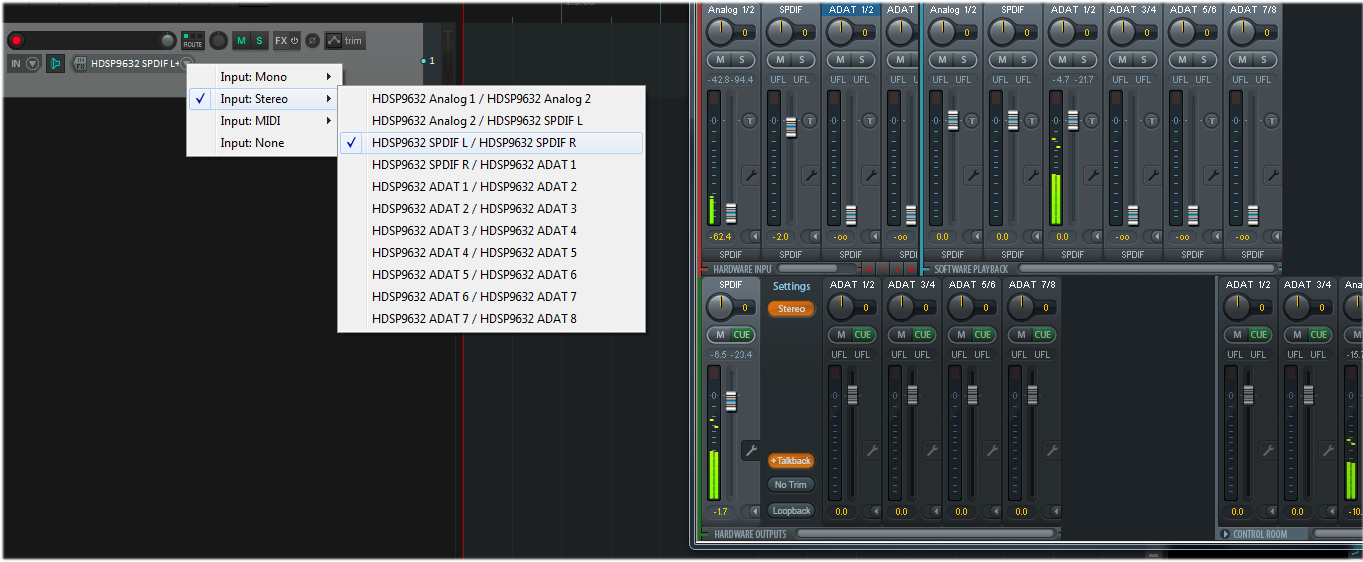Screen dimensions: 1363x562
Task: Mute Hardware Inputs Analog 1/2 channel
Action: (x=720, y=59)
